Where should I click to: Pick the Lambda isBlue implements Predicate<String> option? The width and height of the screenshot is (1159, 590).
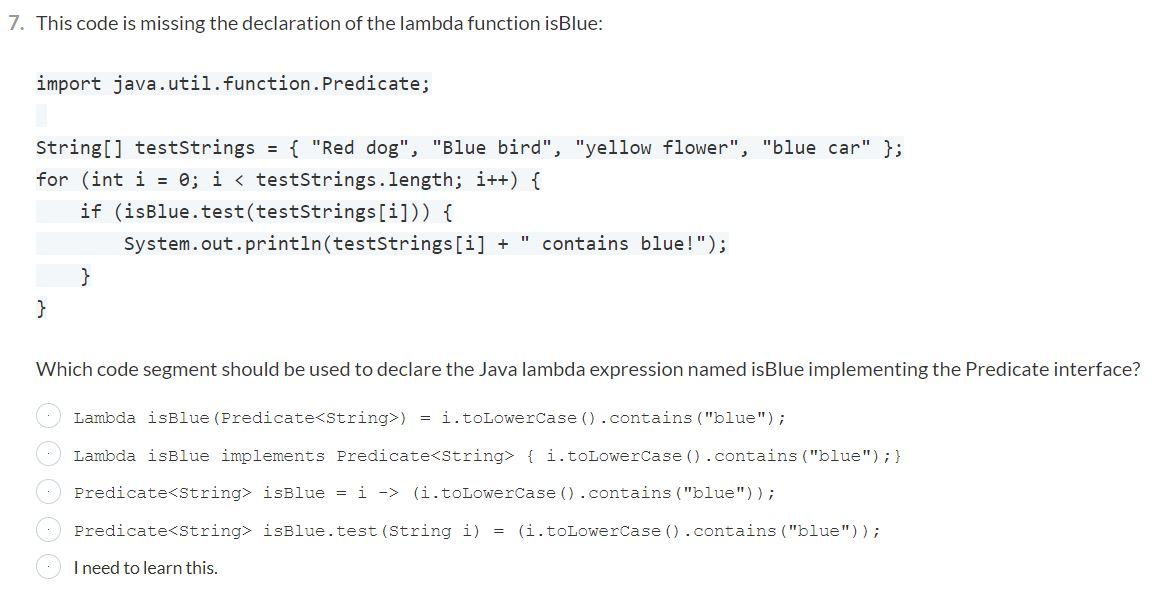tap(48, 455)
